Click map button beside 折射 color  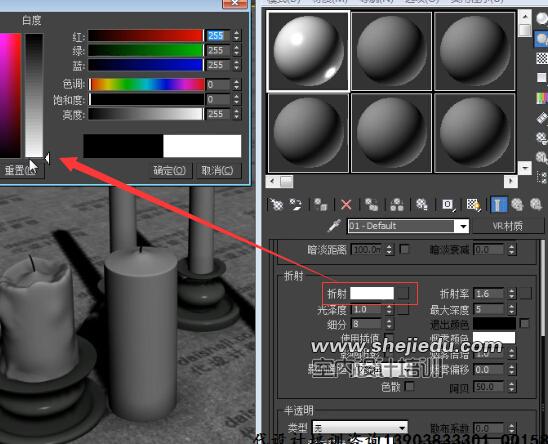point(403,293)
